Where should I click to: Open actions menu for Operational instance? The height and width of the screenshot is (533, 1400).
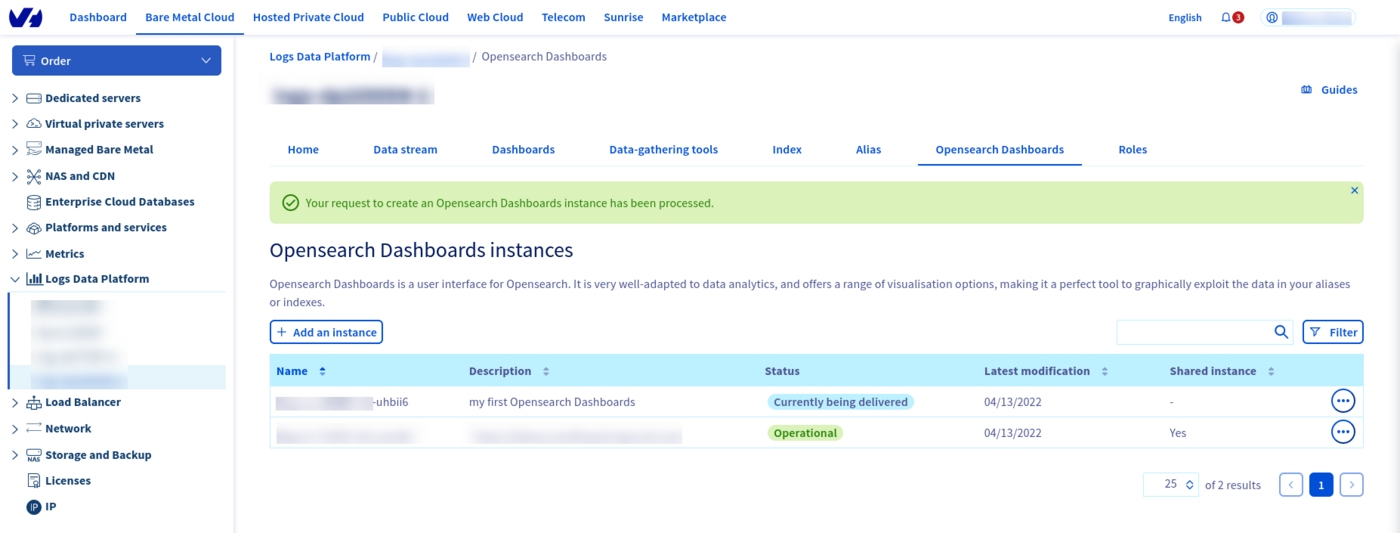1342,432
